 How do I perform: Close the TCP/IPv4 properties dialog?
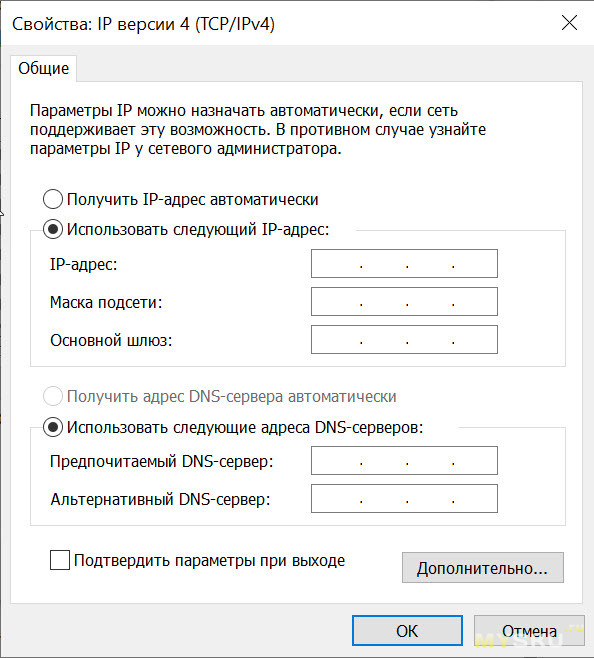(569, 23)
